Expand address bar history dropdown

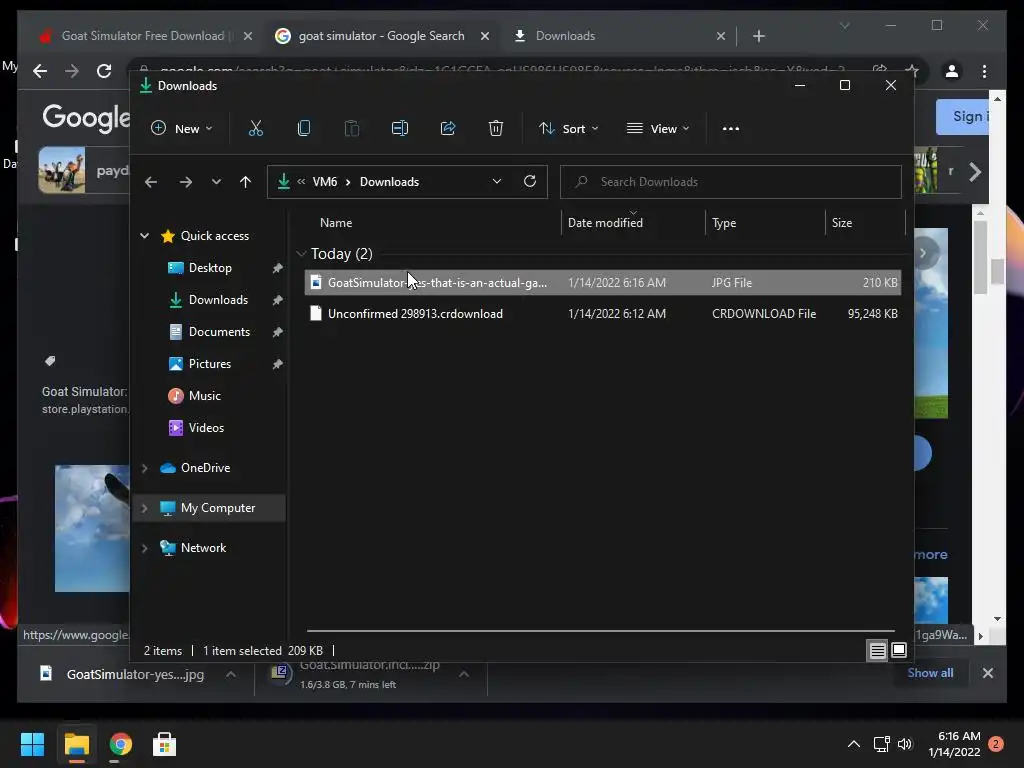(497, 182)
